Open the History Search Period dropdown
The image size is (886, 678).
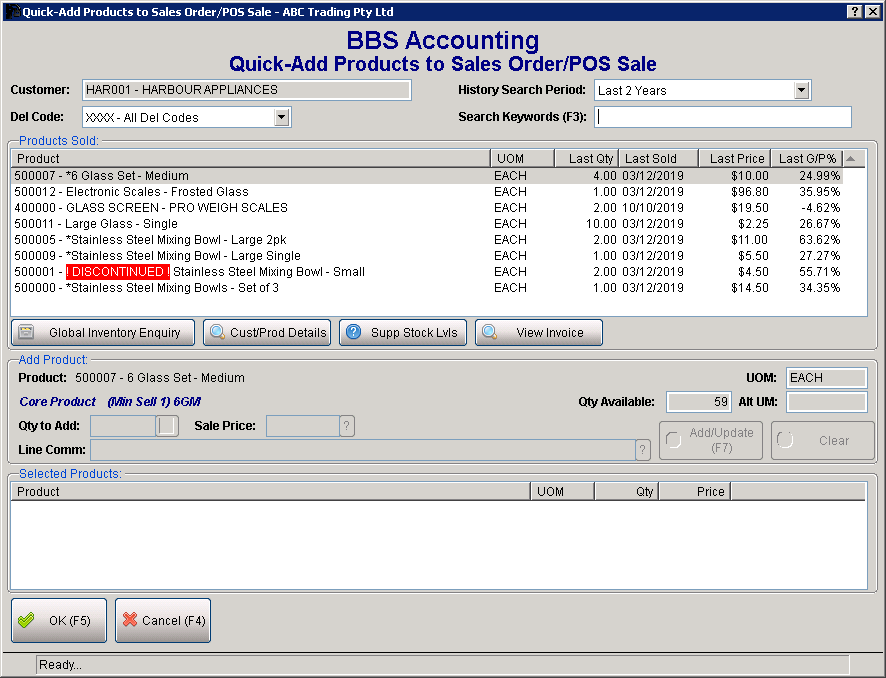point(801,90)
